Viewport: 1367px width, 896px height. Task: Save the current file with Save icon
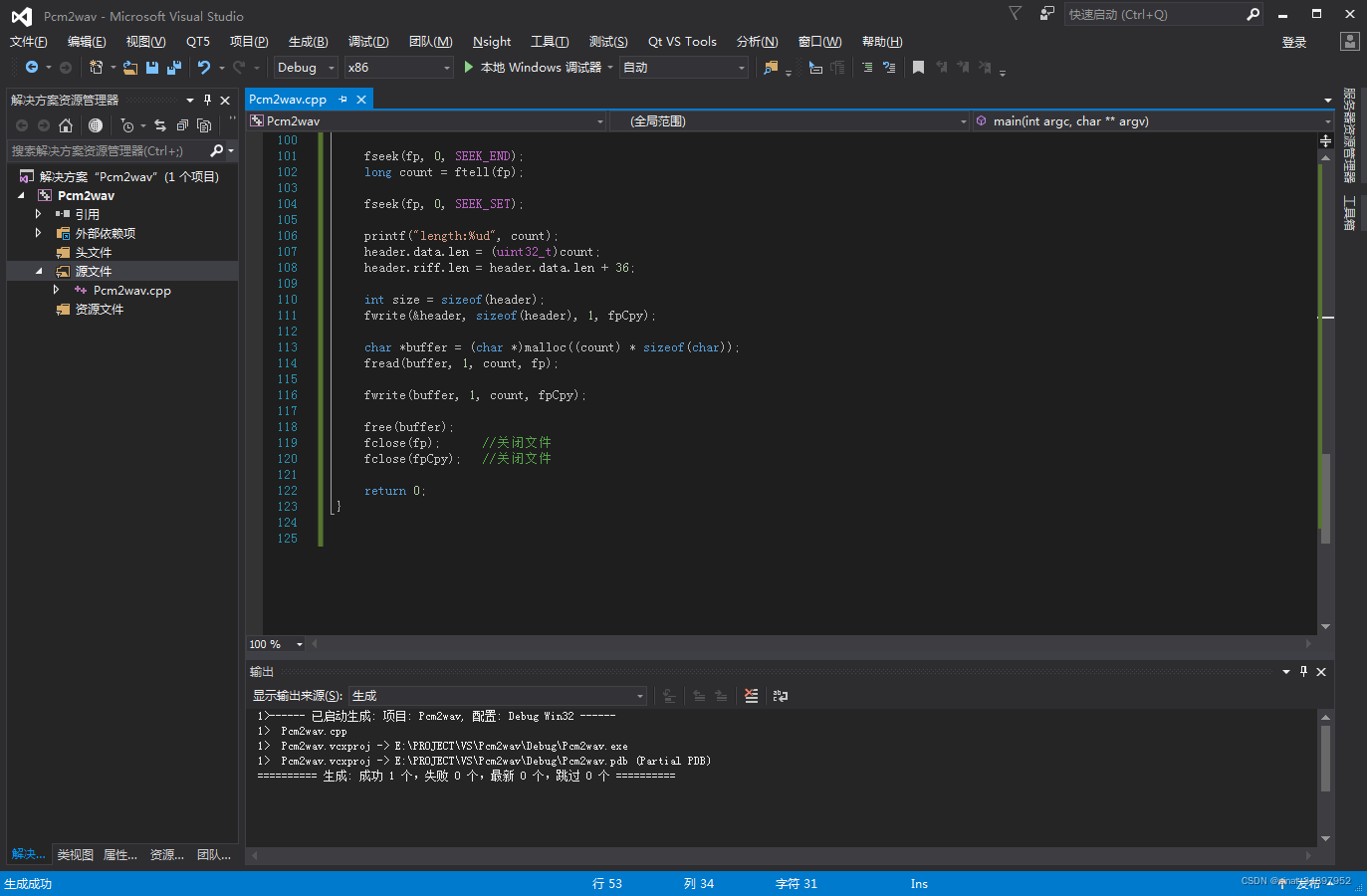click(x=152, y=68)
